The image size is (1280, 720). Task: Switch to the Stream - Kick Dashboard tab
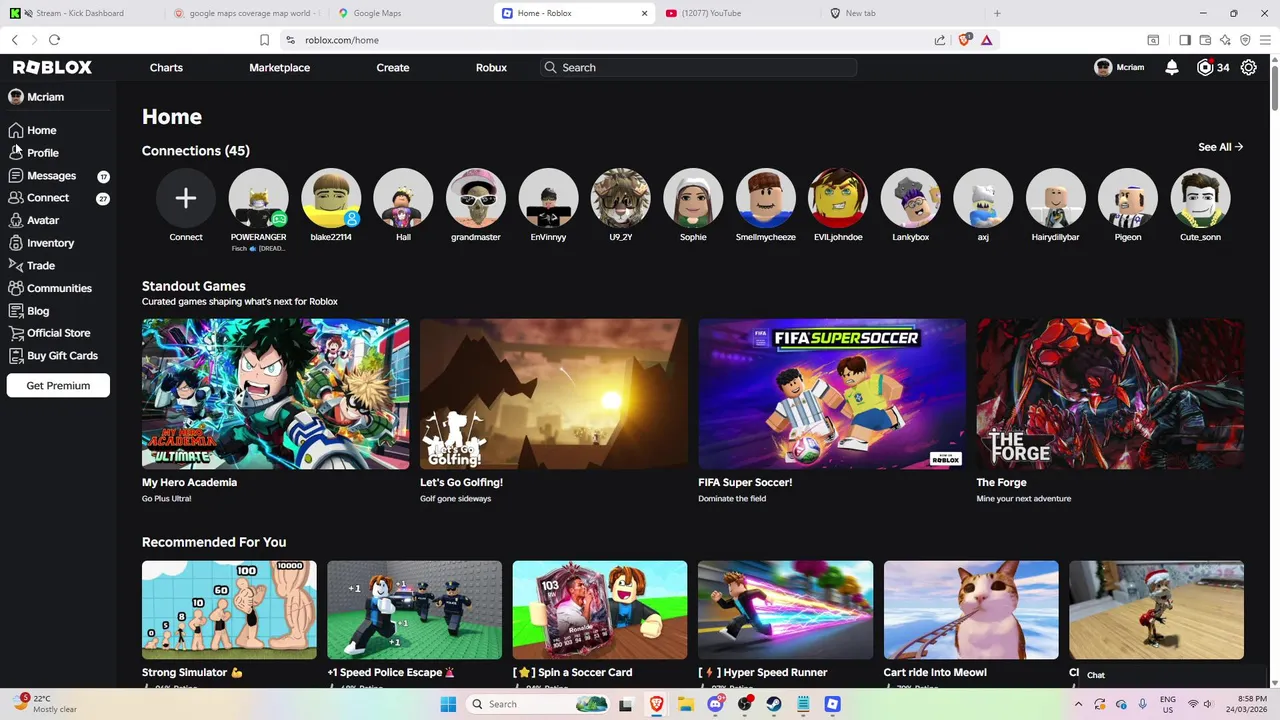click(x=80, y=13)
